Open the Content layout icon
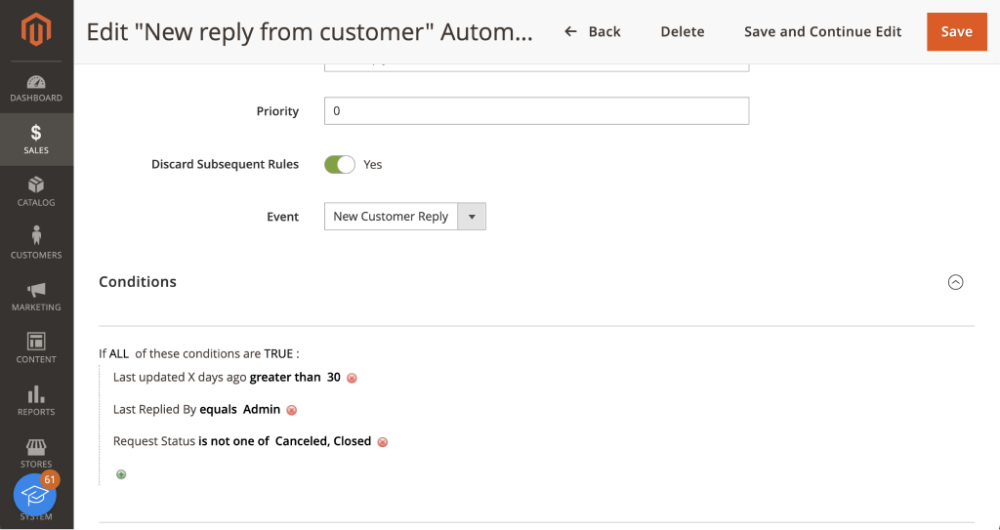This screenshot has width=1000, height=530. point(36,341)
